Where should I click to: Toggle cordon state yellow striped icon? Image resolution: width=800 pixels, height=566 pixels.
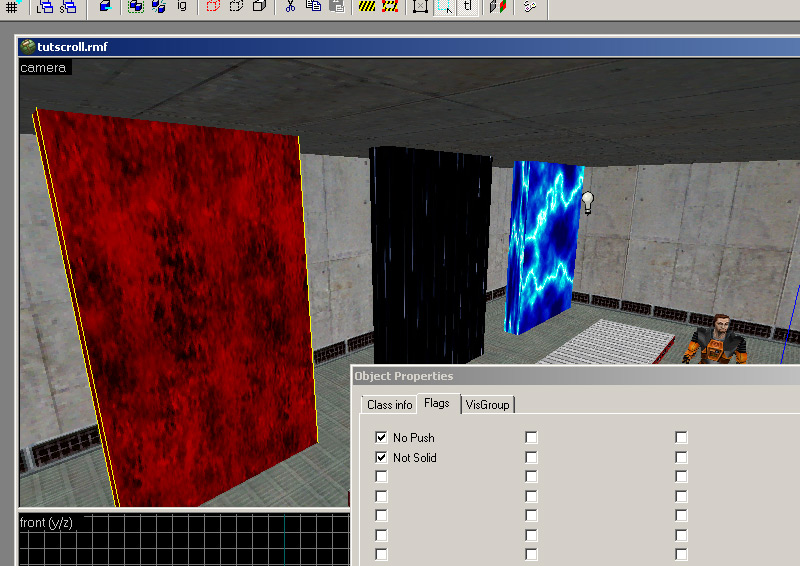pyautogui.click(x=367, y=6)
